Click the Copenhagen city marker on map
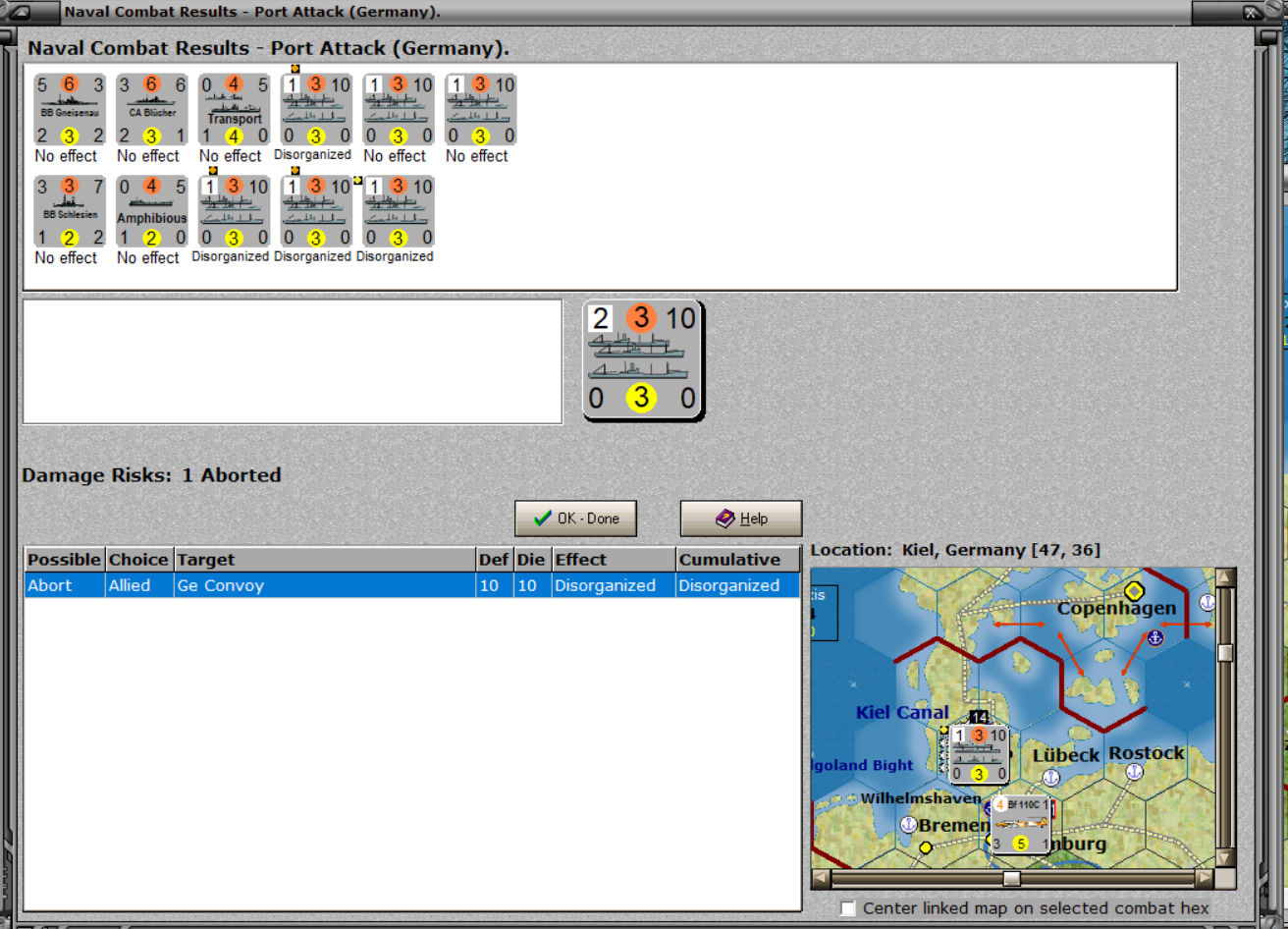The height and width of the screenshot is (929, 1288). pyautogui.click(x=1134, y=591)
